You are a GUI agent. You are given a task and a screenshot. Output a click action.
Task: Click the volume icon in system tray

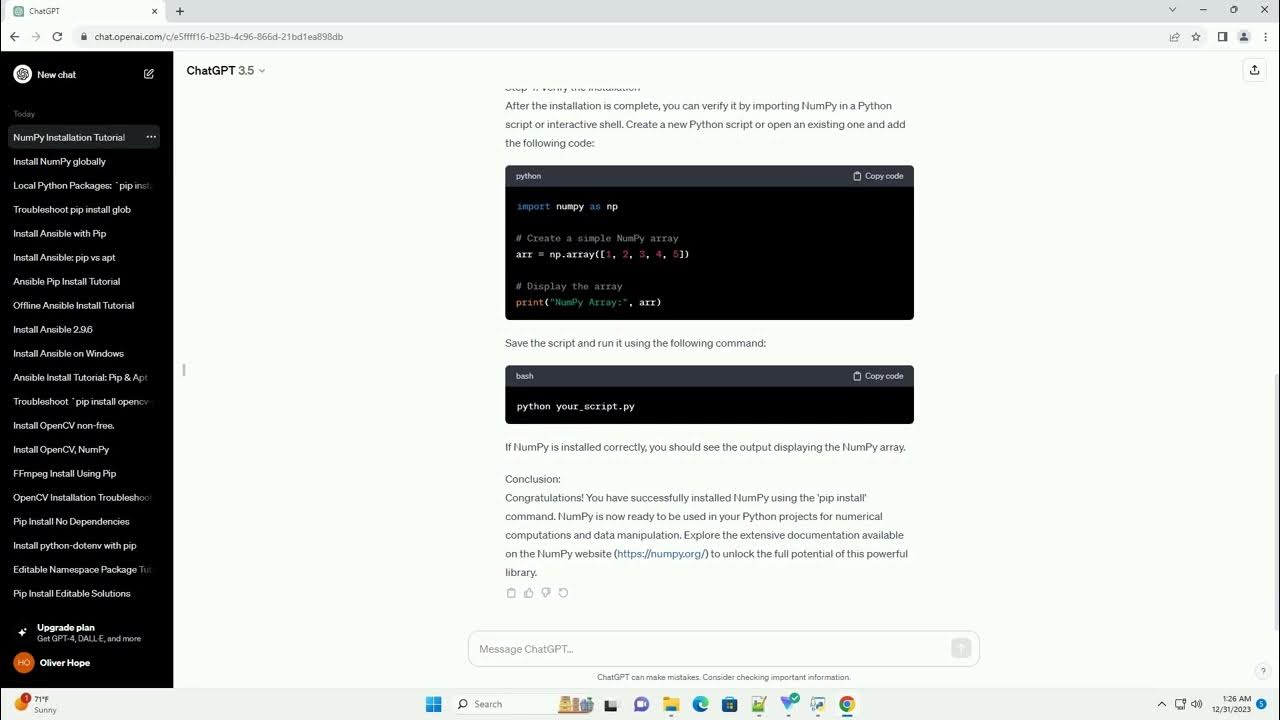pos(1197,704)
